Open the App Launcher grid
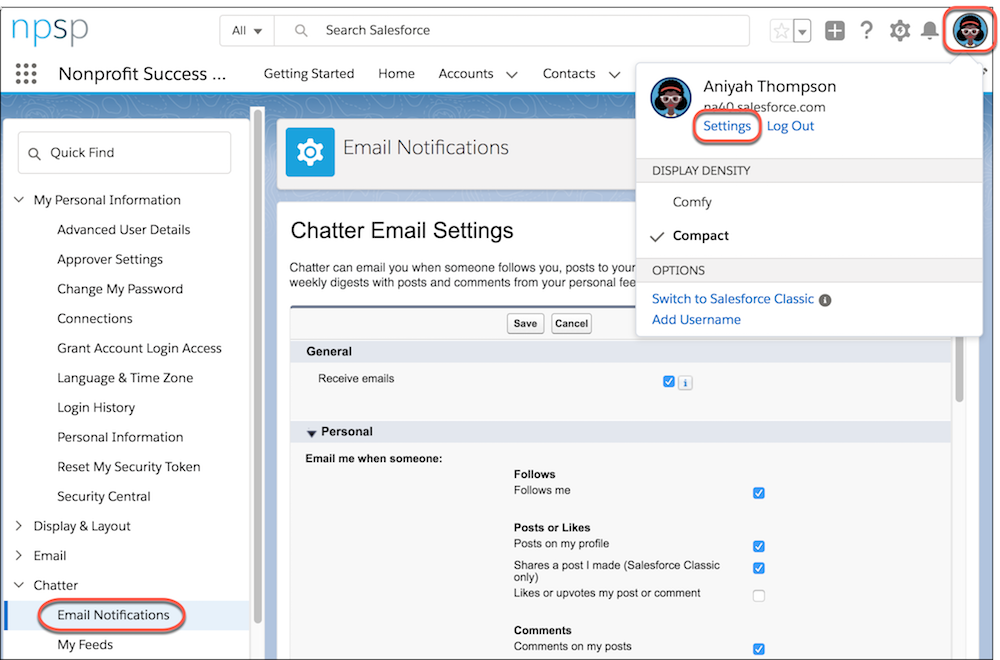Screen dimensions: 1000x660 (x=24, y=73)
